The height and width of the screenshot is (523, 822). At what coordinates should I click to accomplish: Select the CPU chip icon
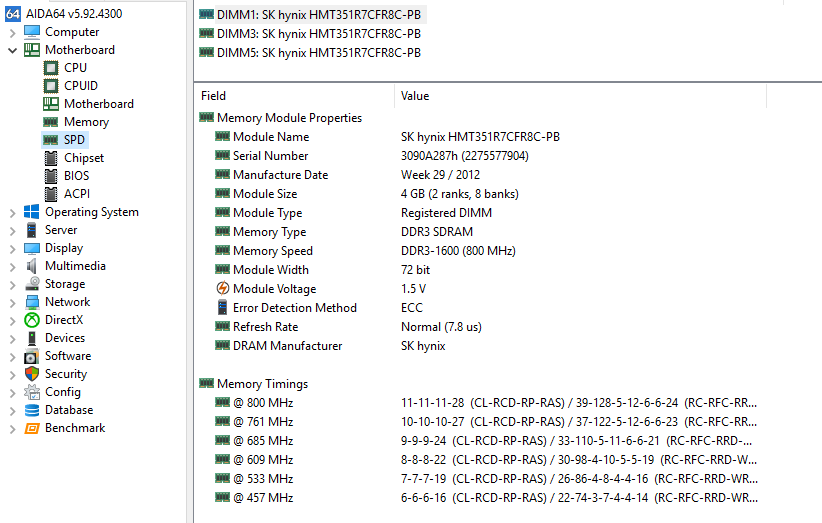tap(51, 68)
